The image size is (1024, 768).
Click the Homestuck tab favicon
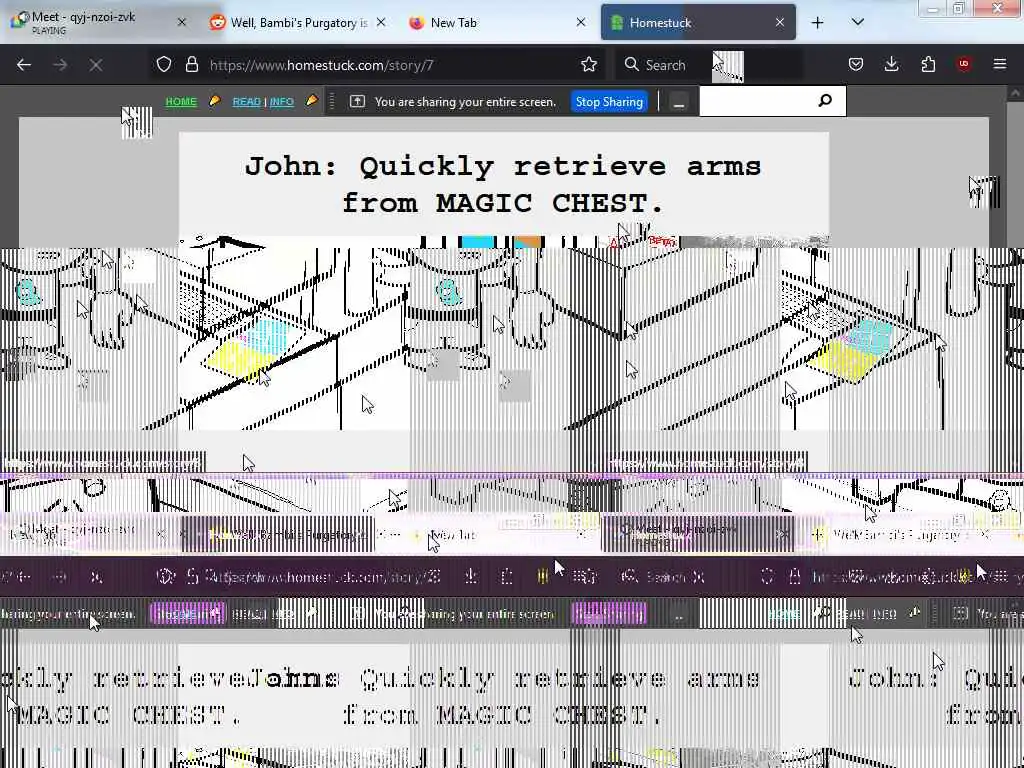tap(616, 23)
